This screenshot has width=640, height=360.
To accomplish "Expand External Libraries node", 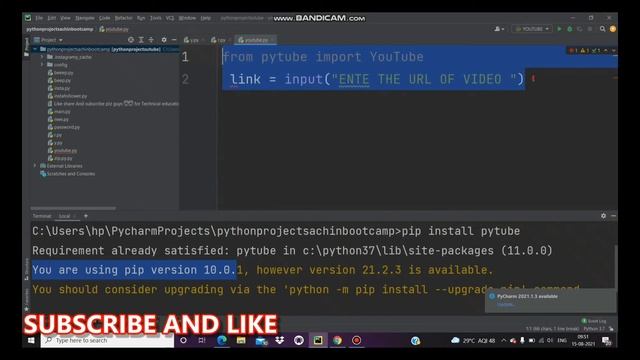I will [35, 166].
